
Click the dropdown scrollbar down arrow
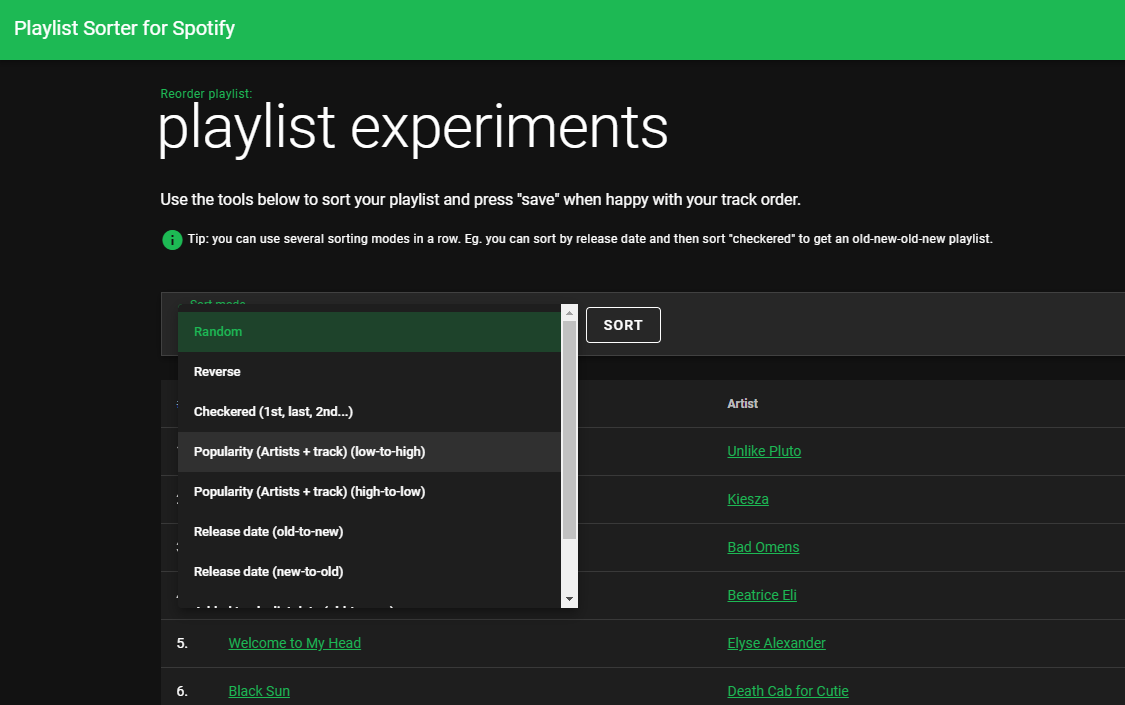(569, 599)
